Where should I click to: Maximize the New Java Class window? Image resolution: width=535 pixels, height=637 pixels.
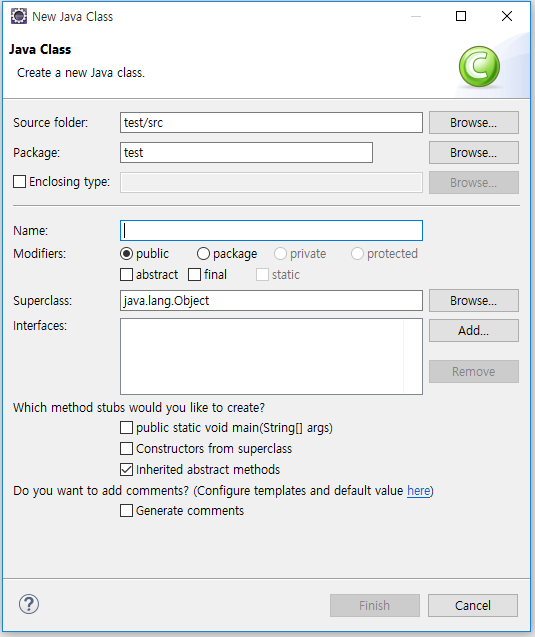point(461,16)
